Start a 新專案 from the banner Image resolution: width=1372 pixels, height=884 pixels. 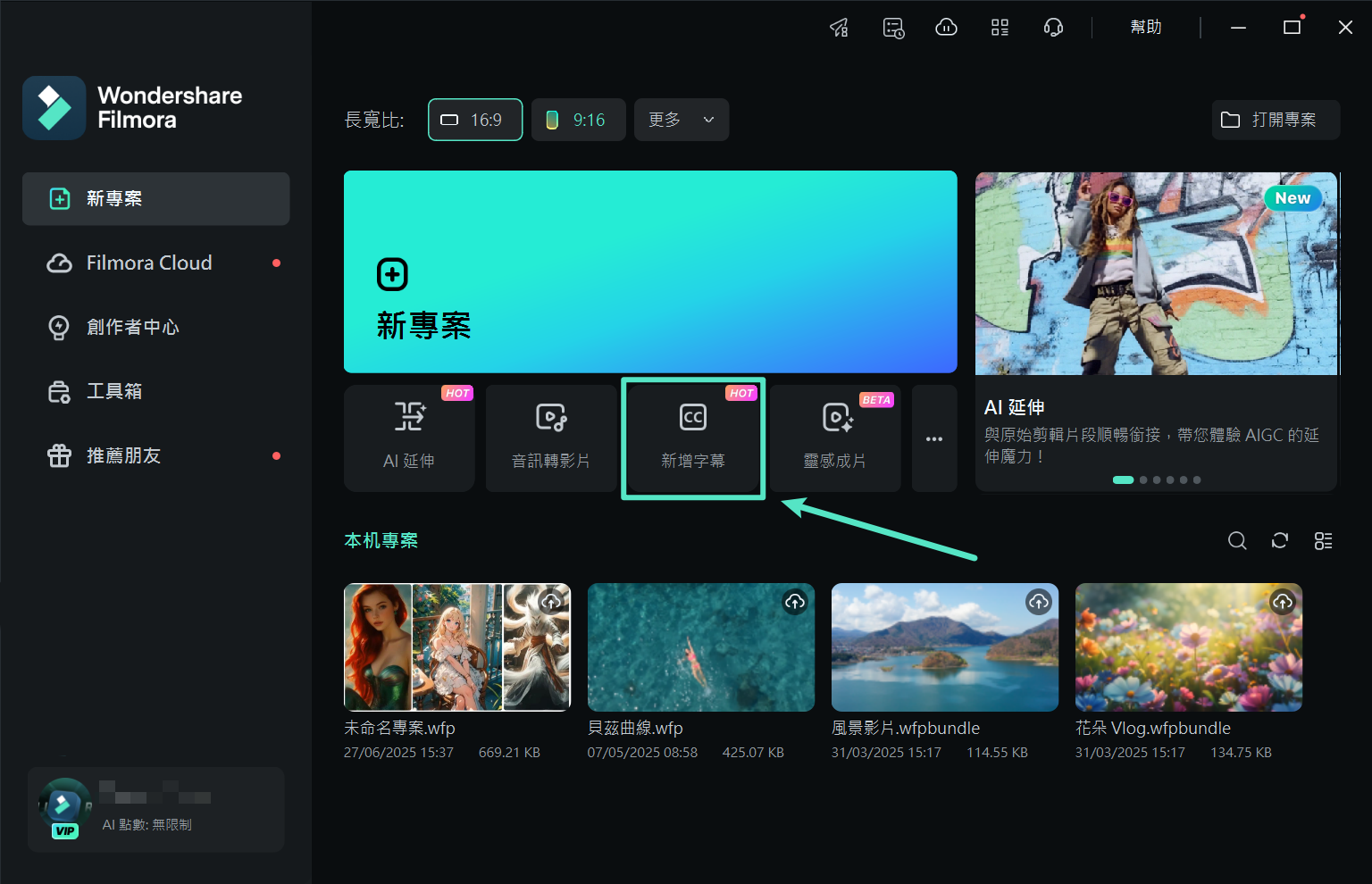click(x=650, y=271)
